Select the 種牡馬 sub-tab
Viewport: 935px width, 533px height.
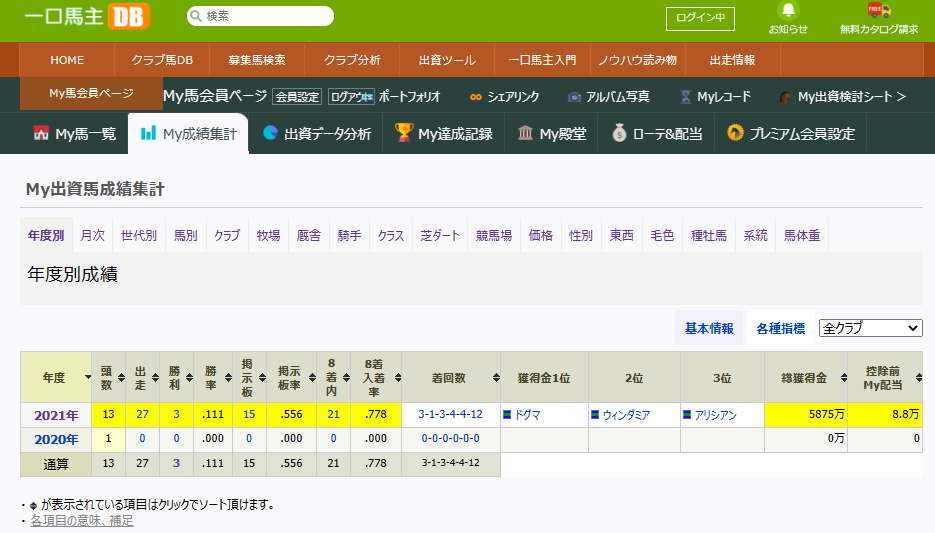(708, 235)
